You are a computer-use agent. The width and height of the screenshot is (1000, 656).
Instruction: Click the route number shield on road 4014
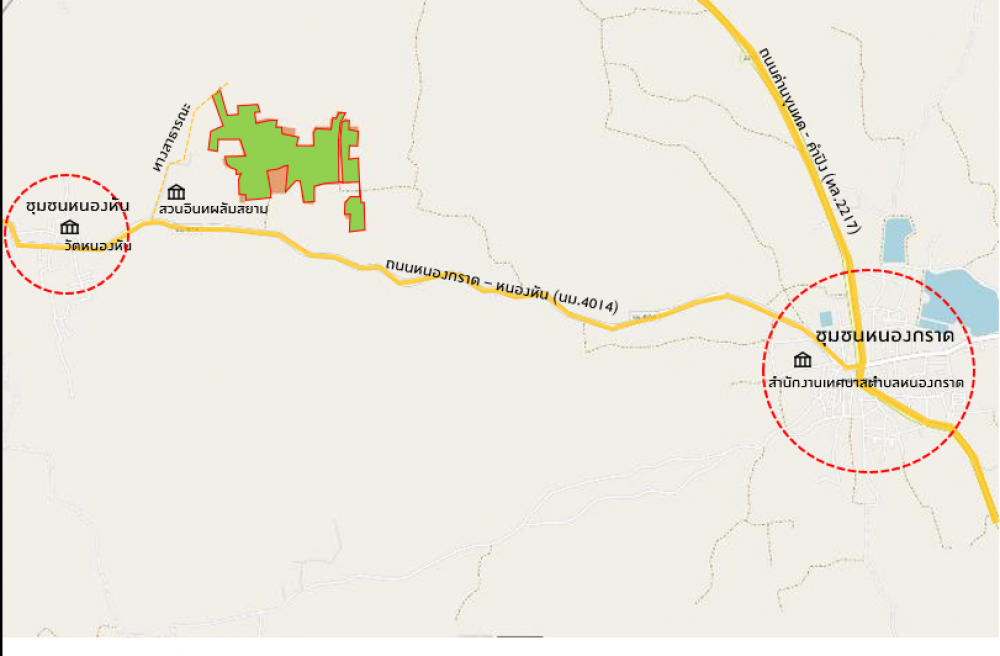coord(642,317)
